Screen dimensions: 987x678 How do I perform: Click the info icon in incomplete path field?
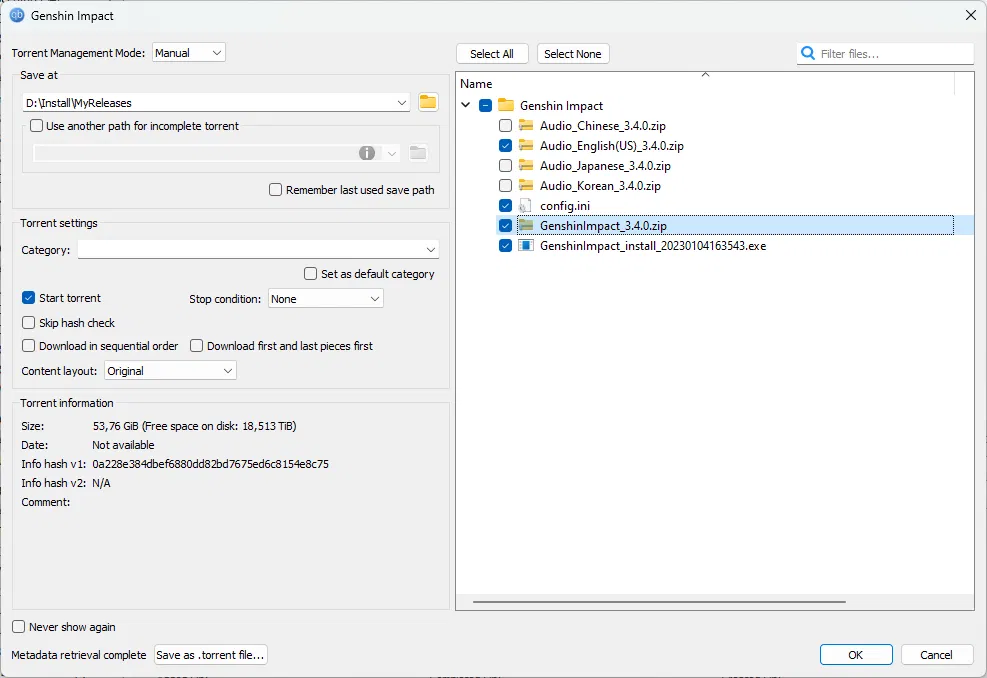tap(367, 153)
